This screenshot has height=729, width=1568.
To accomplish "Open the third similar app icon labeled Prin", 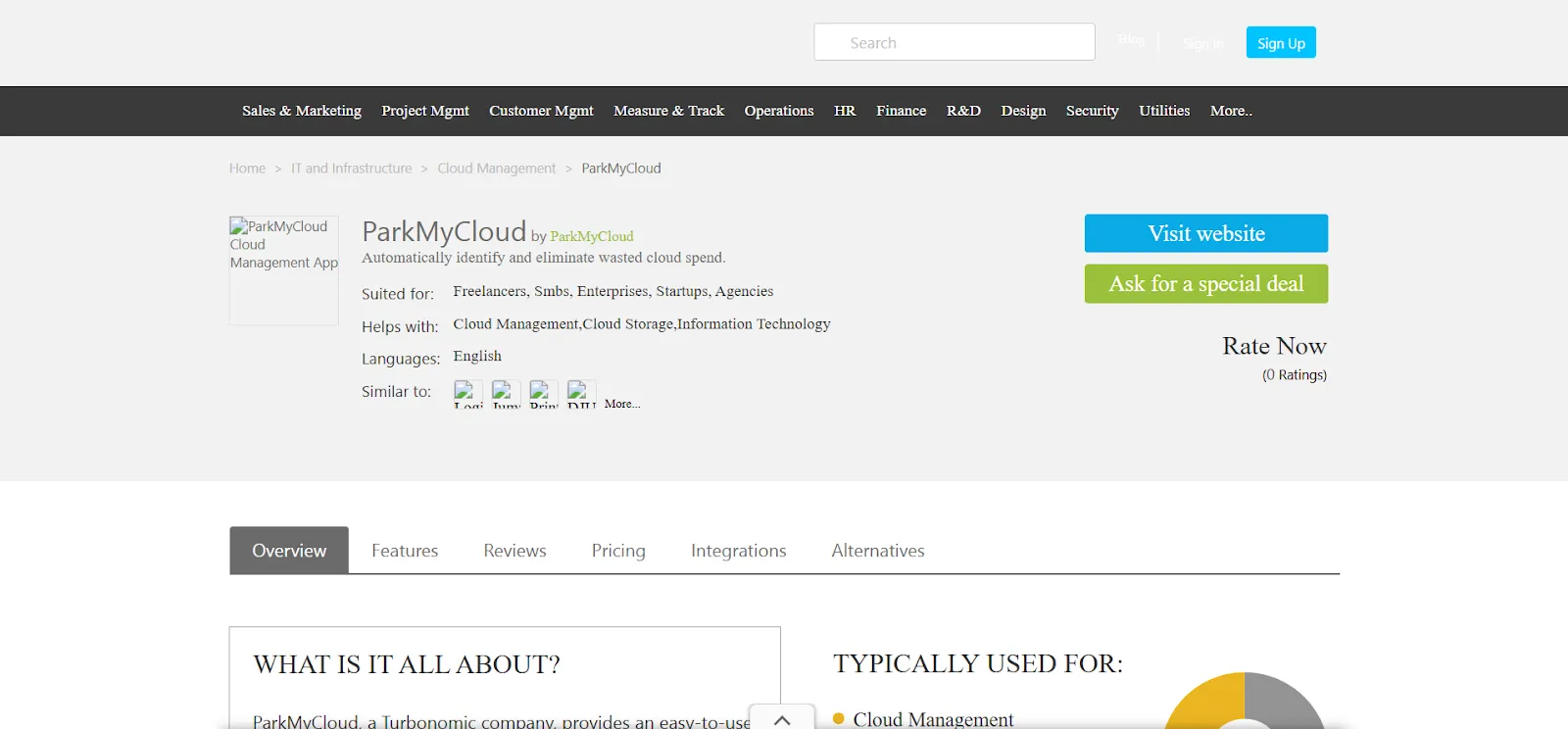I will [544, 394].
